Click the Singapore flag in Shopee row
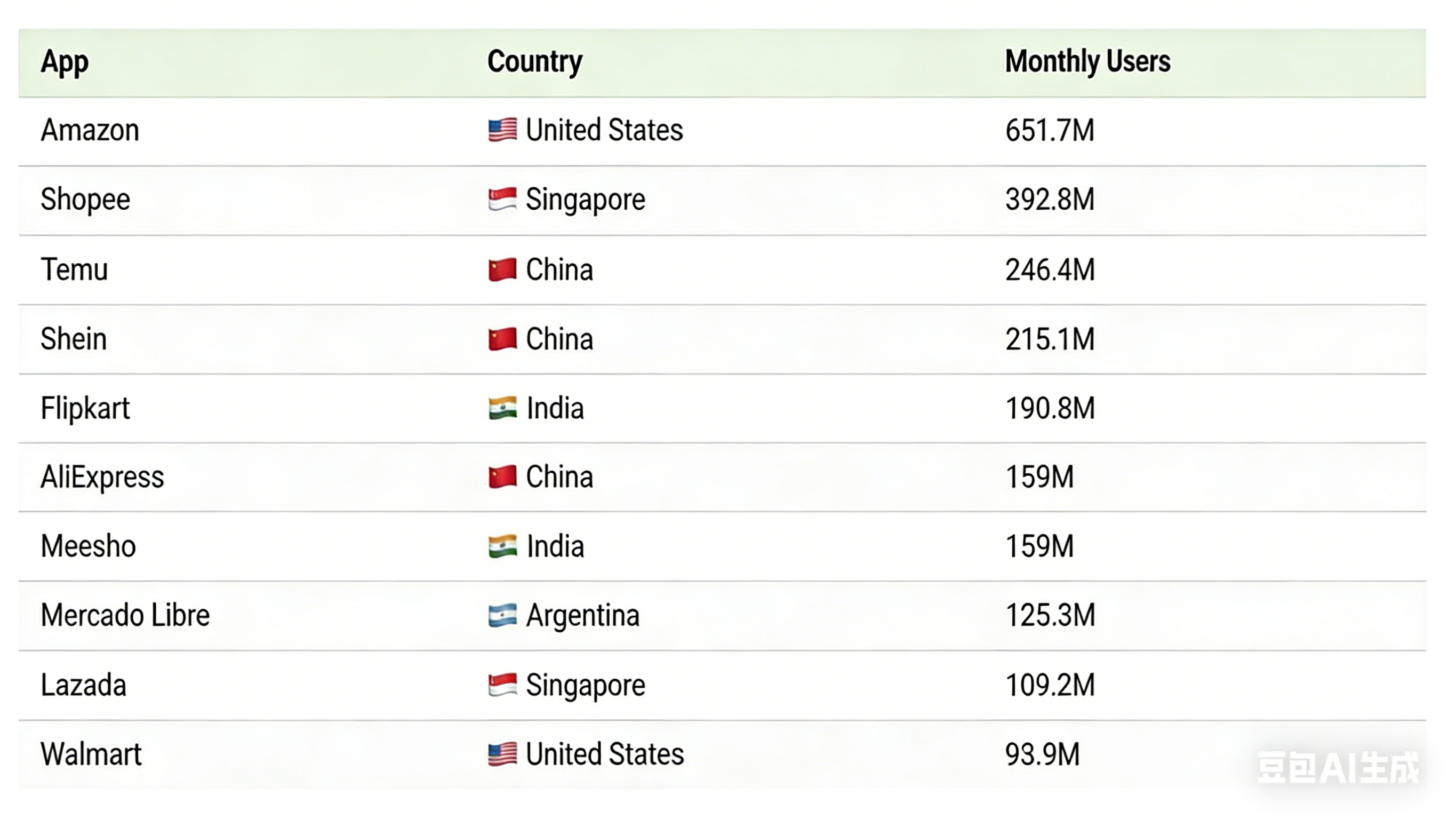 502,199
